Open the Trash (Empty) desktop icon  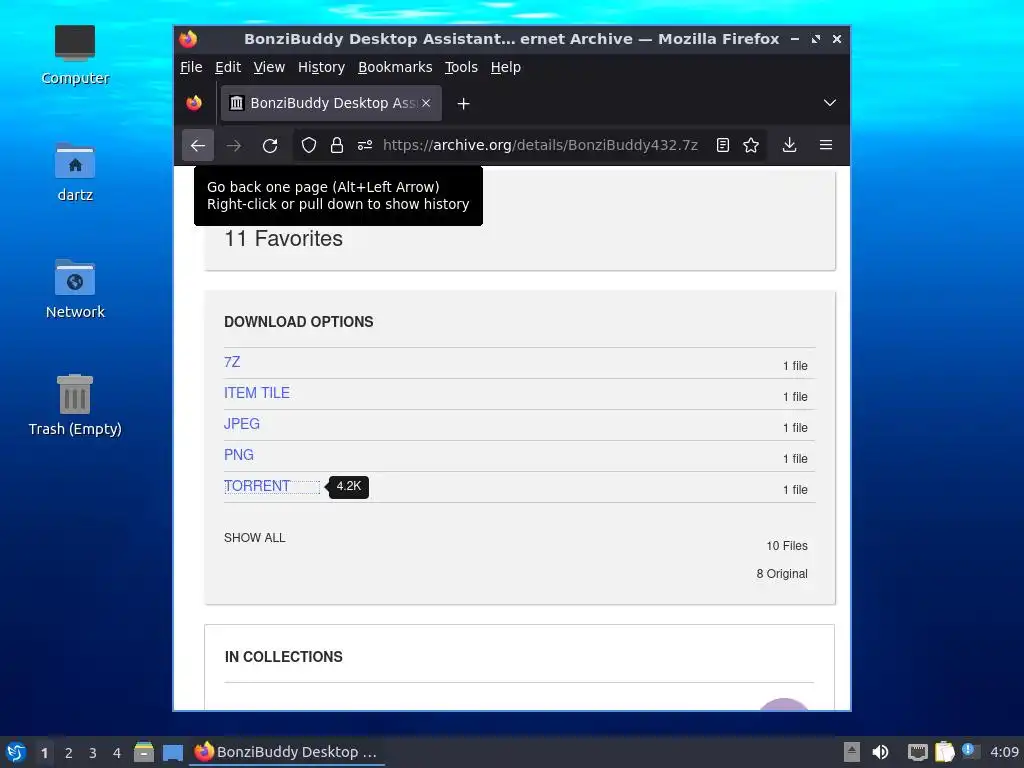(75, 406)
